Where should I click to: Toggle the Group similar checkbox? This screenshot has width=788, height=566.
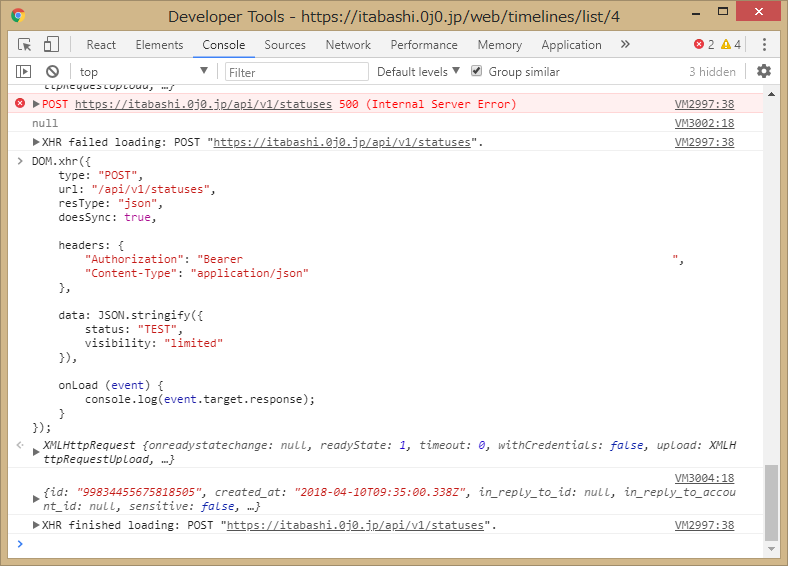point(477,72)
